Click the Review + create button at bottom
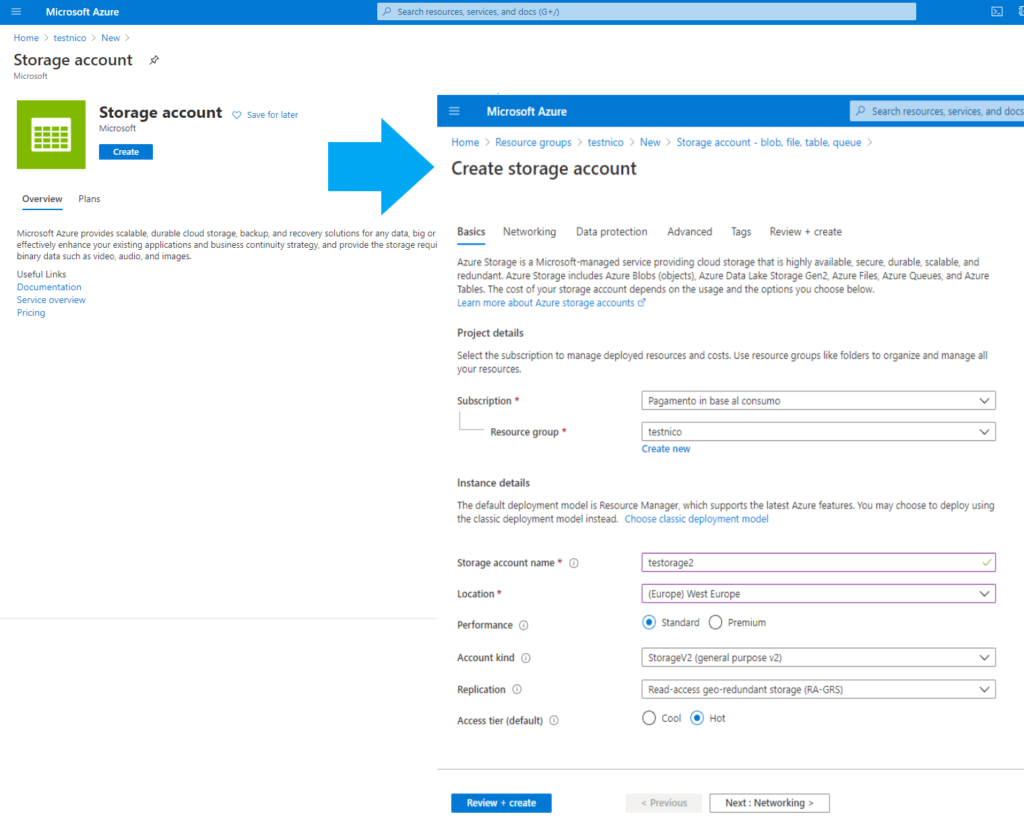 tap(501, 803)
